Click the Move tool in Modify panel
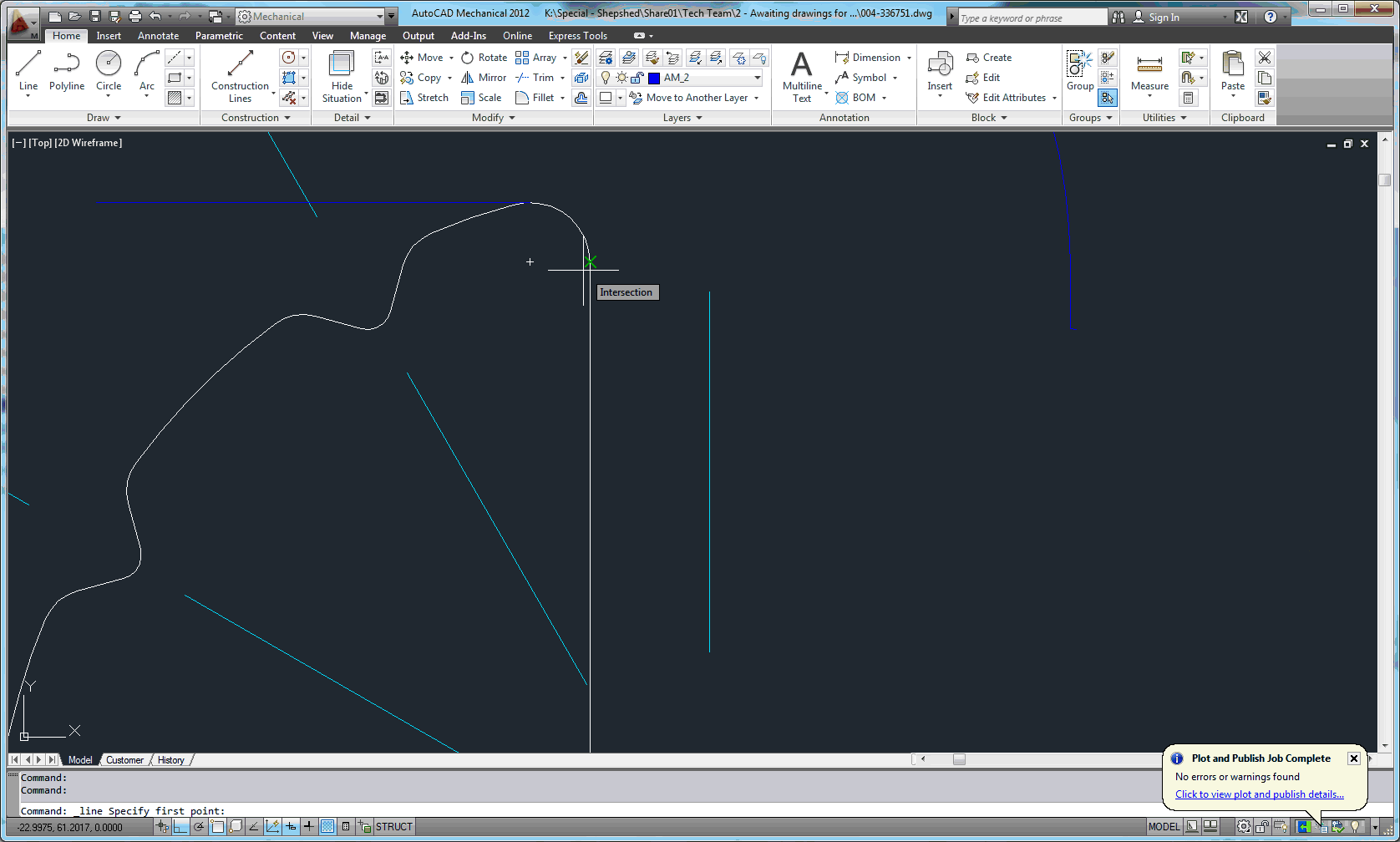Viewport: 1400px width, 842px height. coord(428,57)
